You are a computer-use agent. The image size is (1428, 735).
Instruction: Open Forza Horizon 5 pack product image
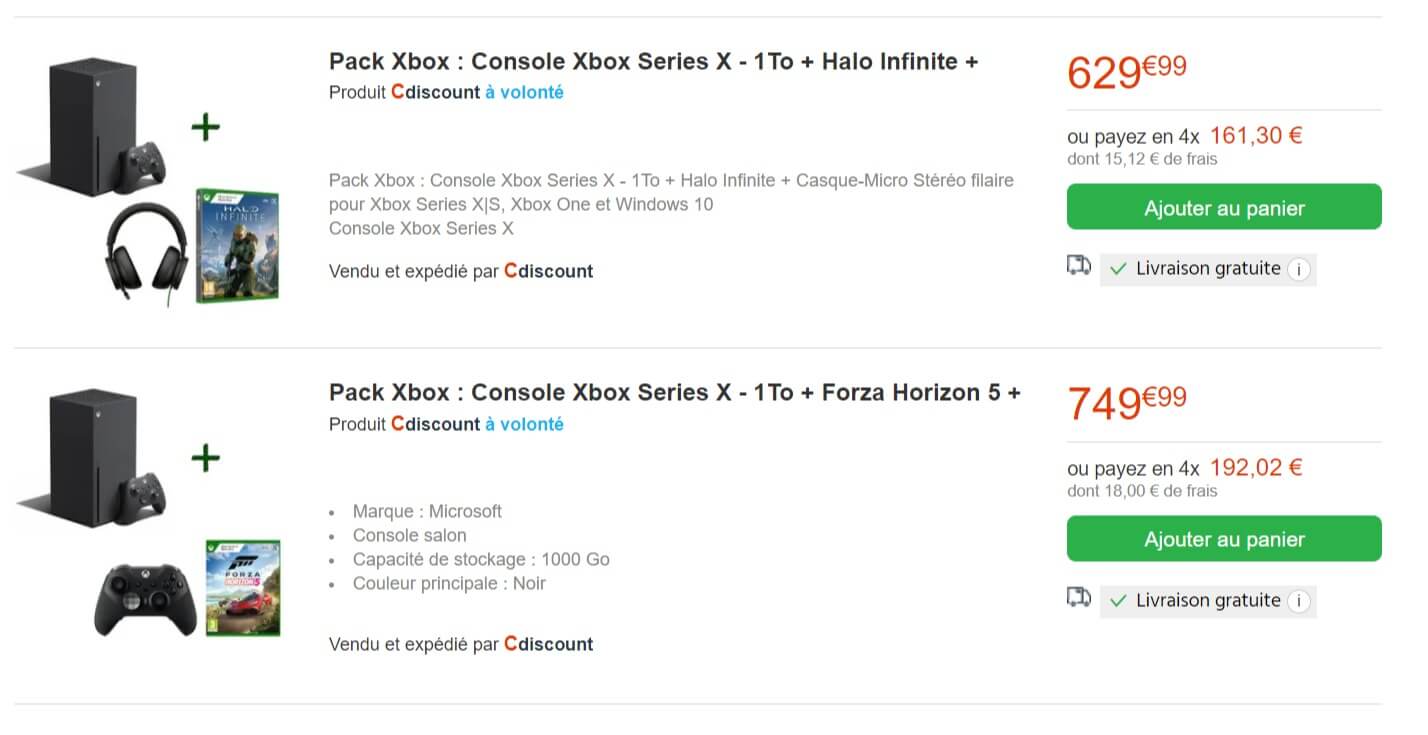click(149, 512)
